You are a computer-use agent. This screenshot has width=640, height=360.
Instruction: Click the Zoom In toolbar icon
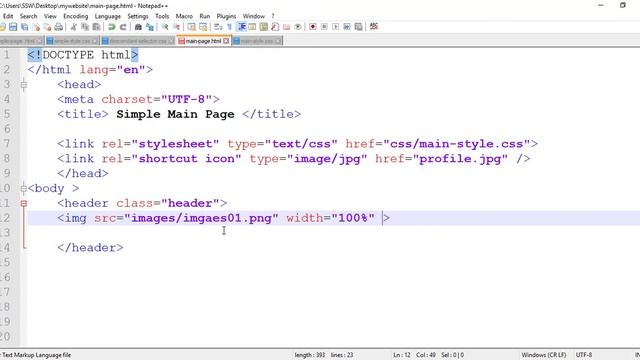click(x=165, y=27)
